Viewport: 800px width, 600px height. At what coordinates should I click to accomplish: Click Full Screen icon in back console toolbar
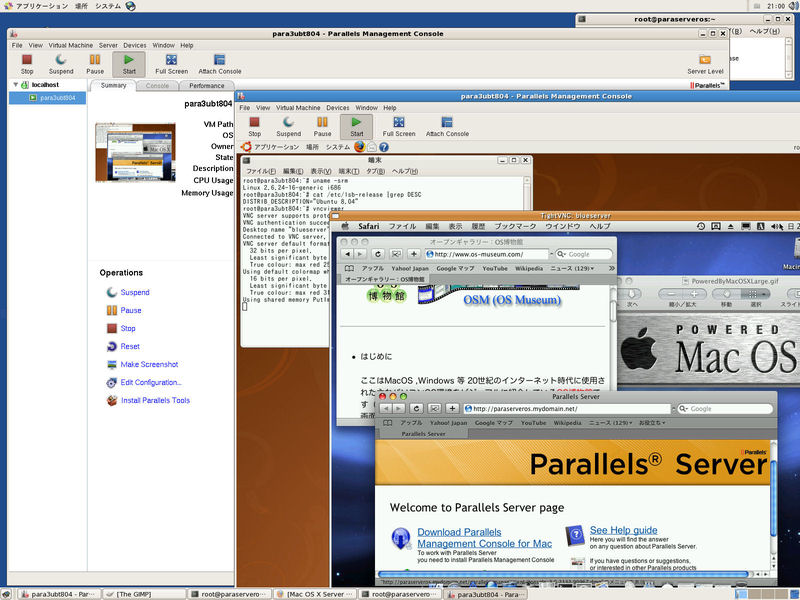coord(171,60)
